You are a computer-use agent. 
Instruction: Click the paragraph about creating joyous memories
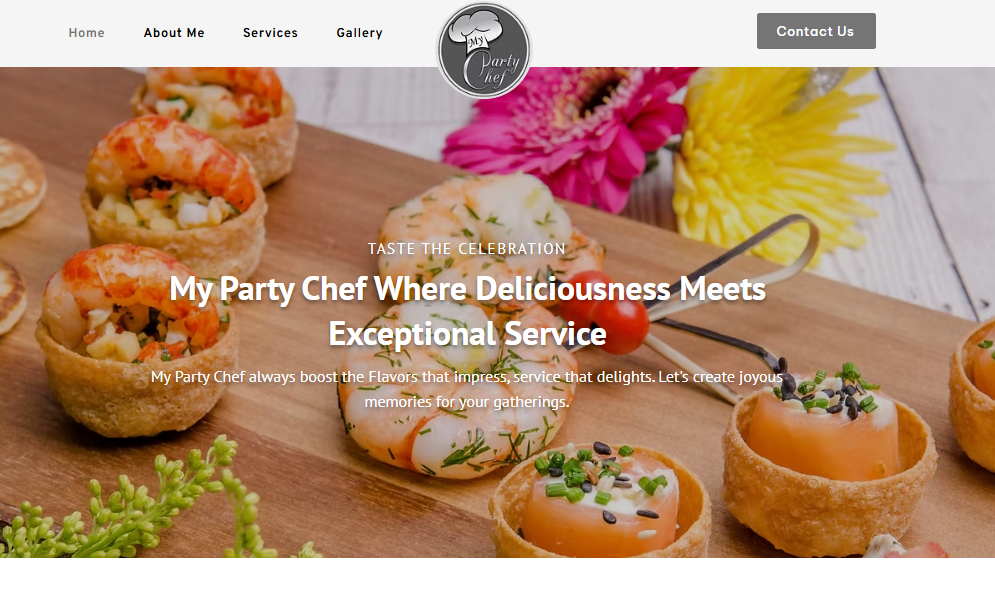tap(466, 389)
